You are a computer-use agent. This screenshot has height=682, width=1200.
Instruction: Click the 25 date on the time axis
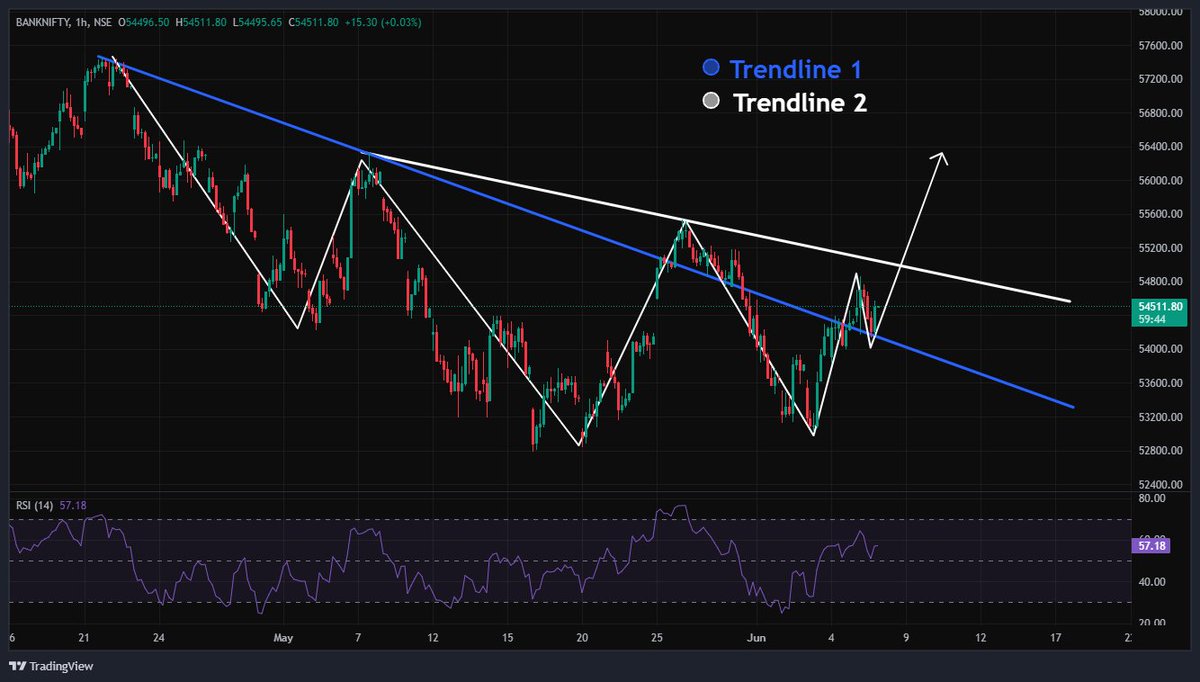point(657,637)
